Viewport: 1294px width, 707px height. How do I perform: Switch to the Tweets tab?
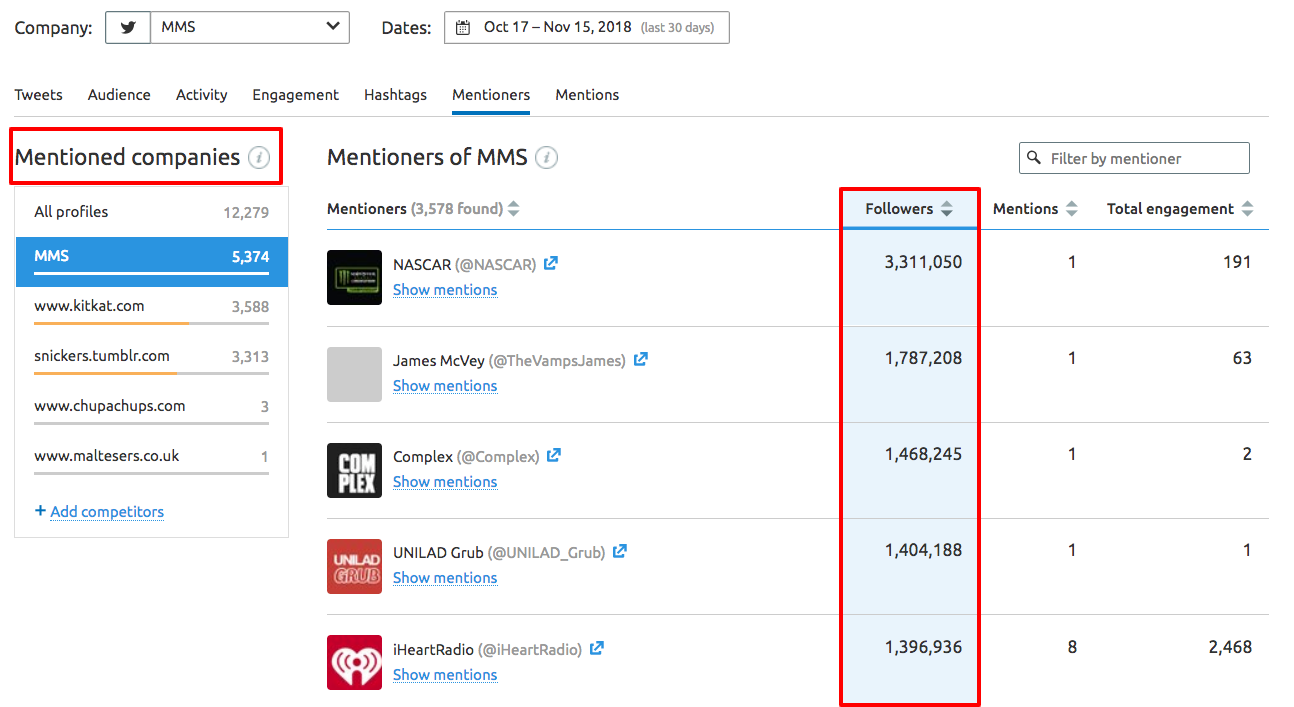coord(38,95)
